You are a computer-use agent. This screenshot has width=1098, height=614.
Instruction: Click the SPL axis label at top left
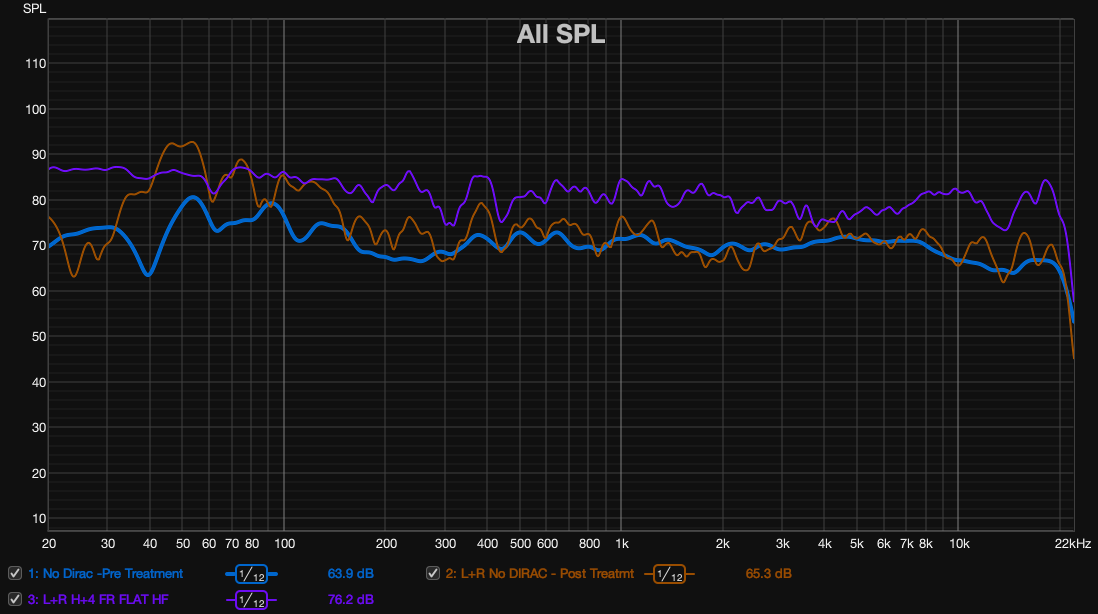click(x=35, y=8)
